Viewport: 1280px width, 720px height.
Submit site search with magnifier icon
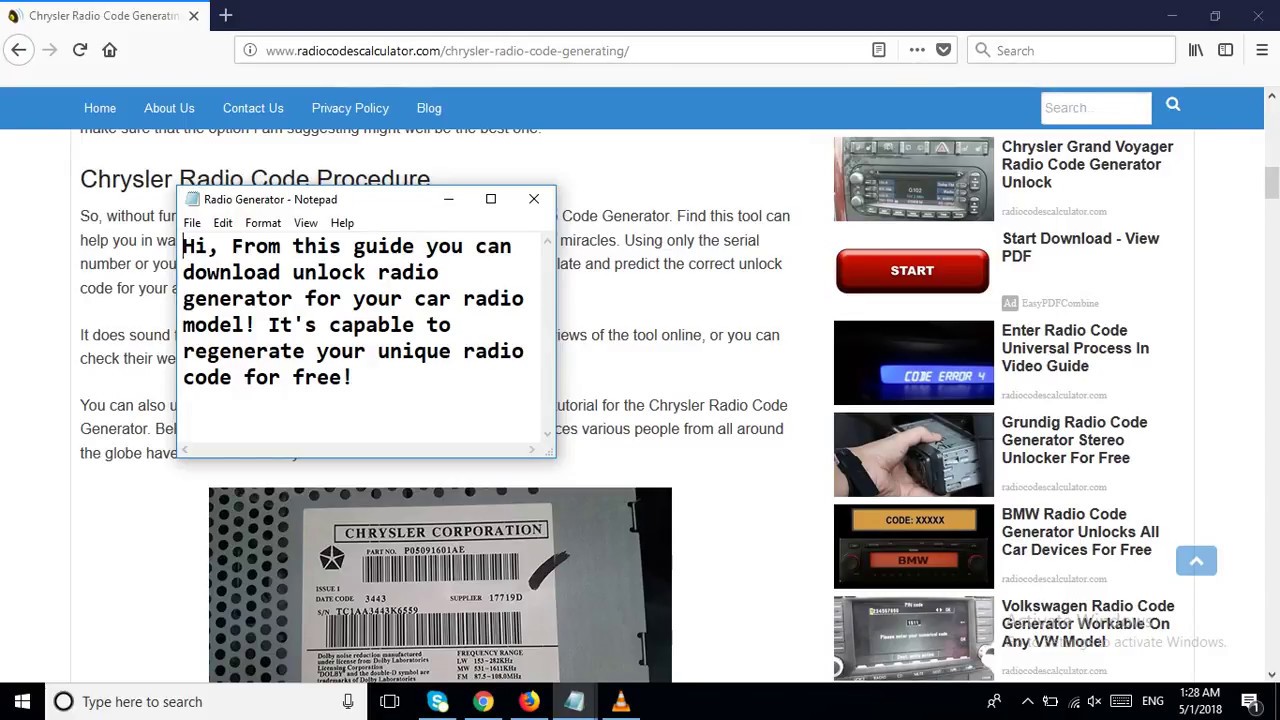coord(1173,104)
